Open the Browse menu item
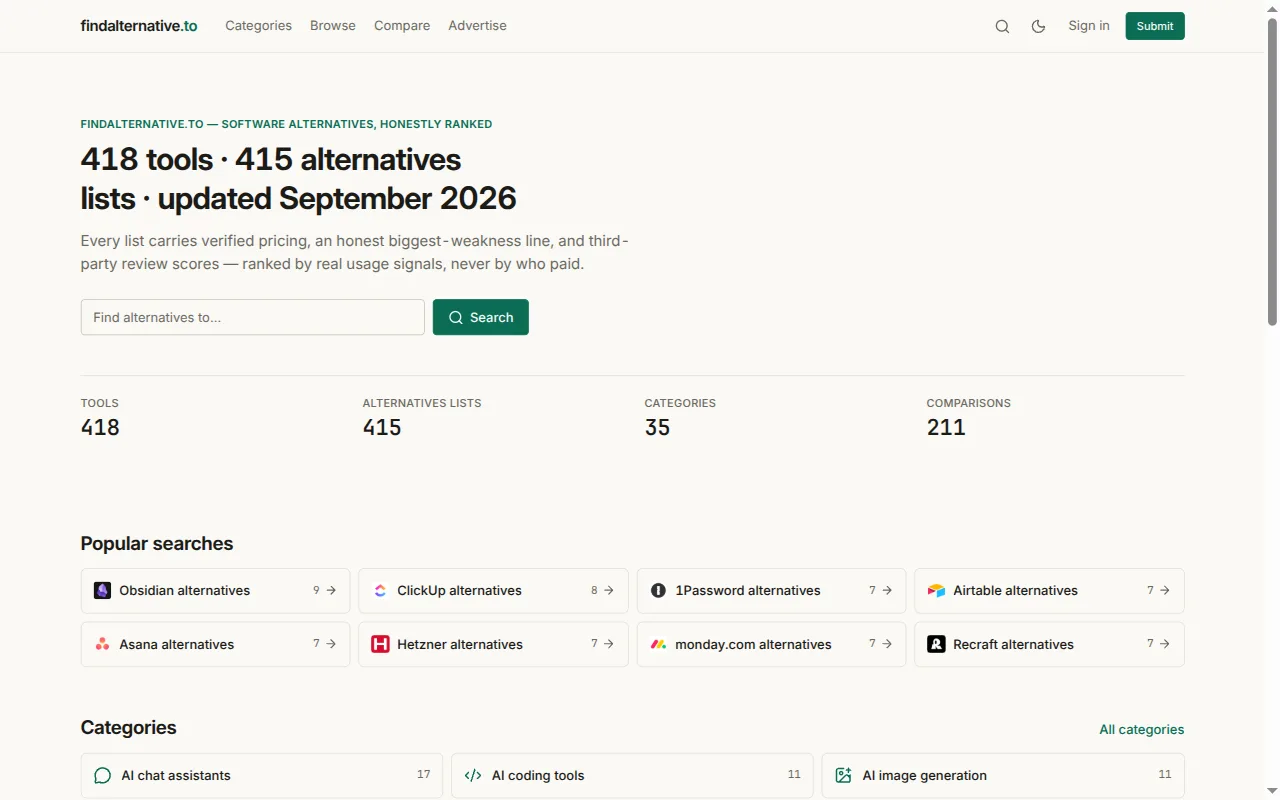 click(333, 26)
